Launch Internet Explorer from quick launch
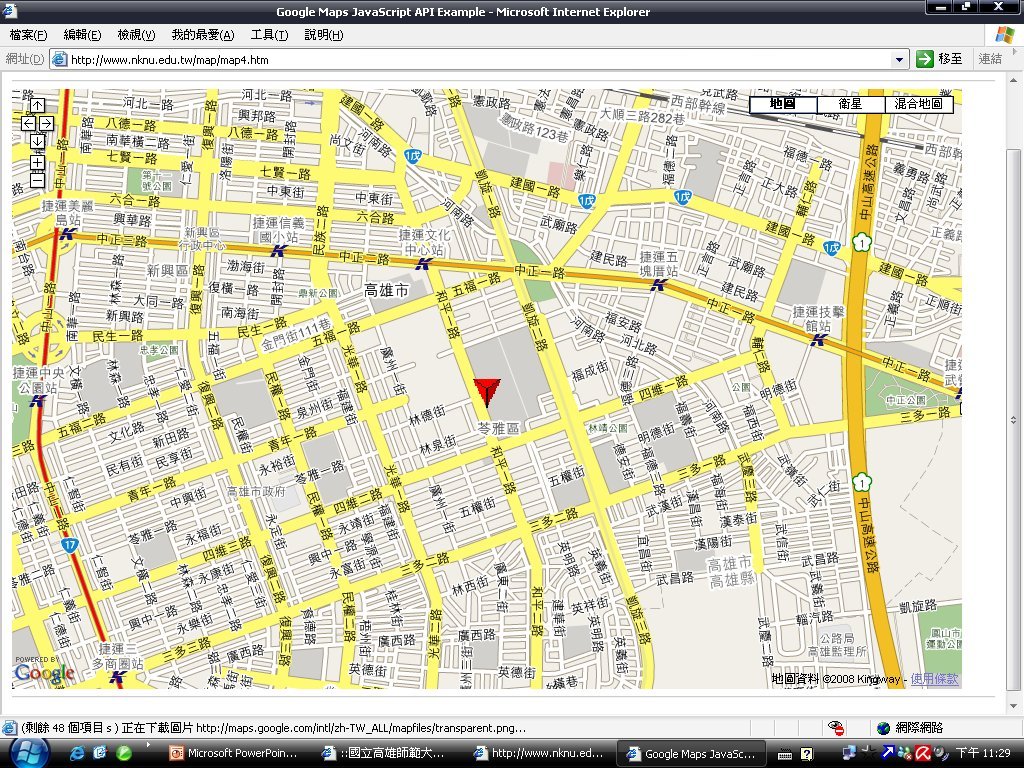 tap(77, 753)
